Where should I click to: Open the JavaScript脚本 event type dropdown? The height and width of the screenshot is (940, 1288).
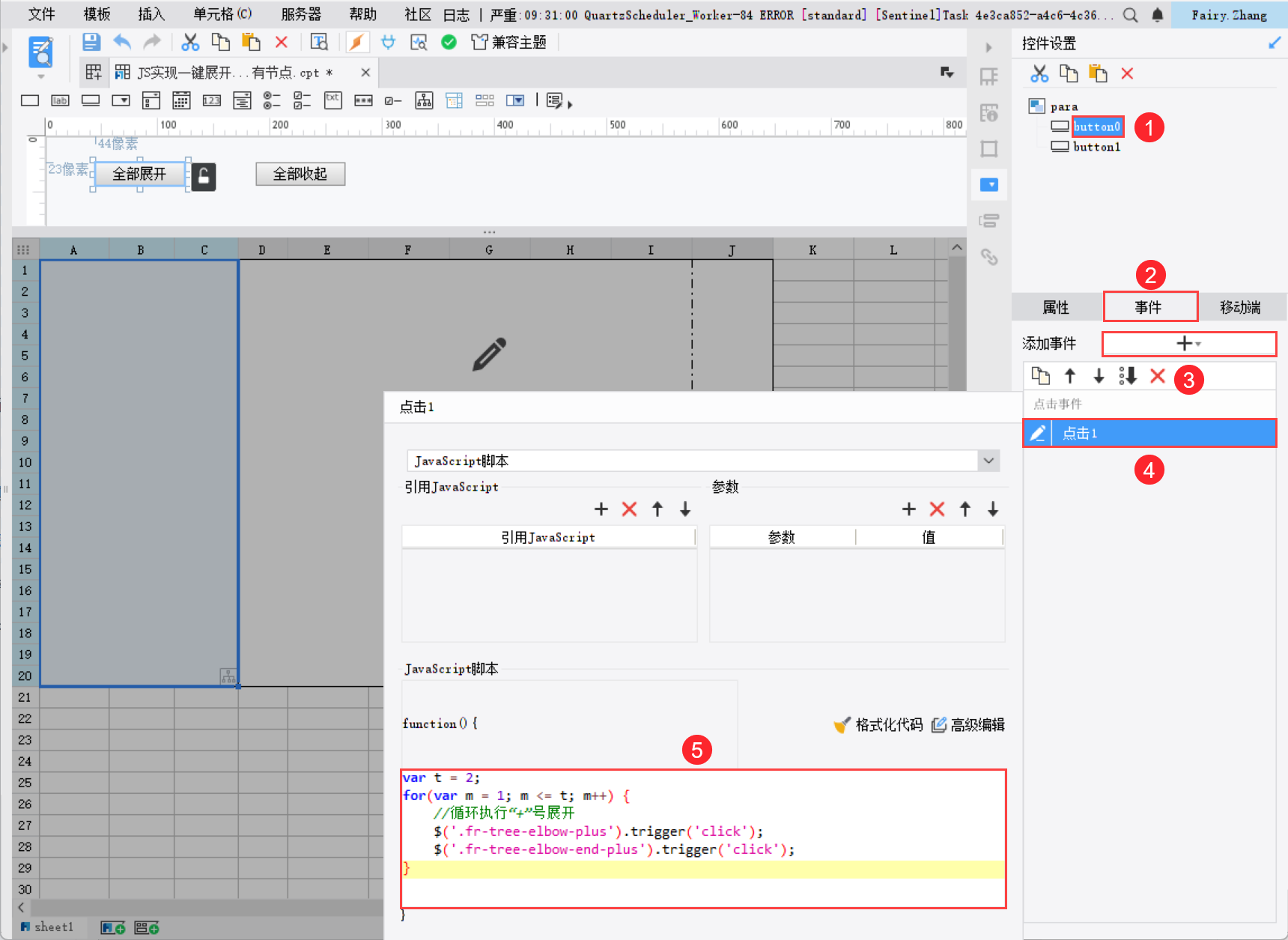[988, 461]
